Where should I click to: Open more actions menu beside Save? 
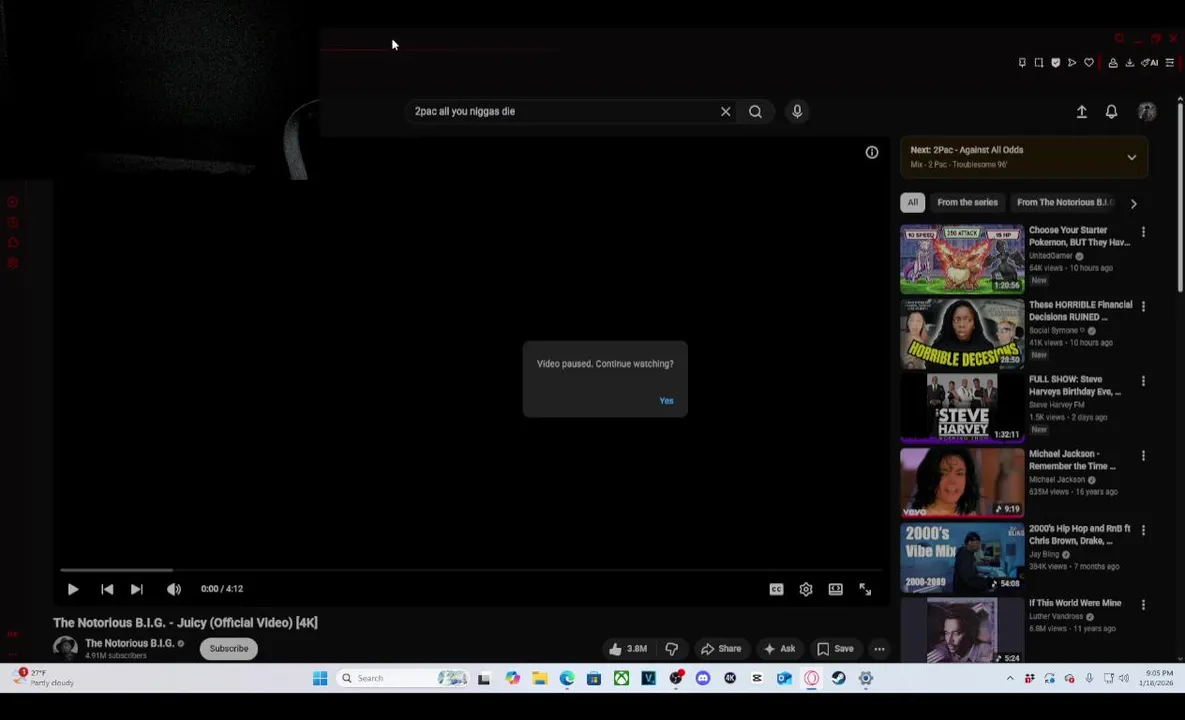tap(879, 648)
